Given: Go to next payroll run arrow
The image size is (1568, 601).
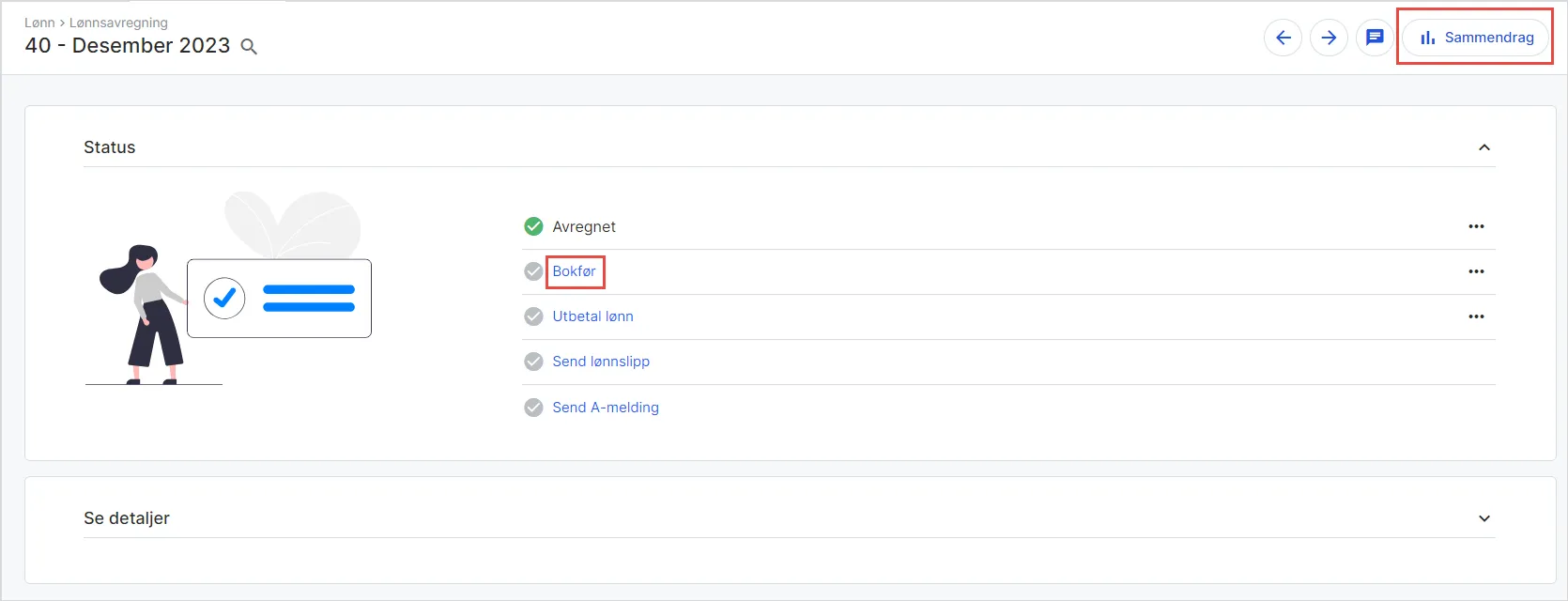Looking at the screenshot, I should click(1329, 39).
